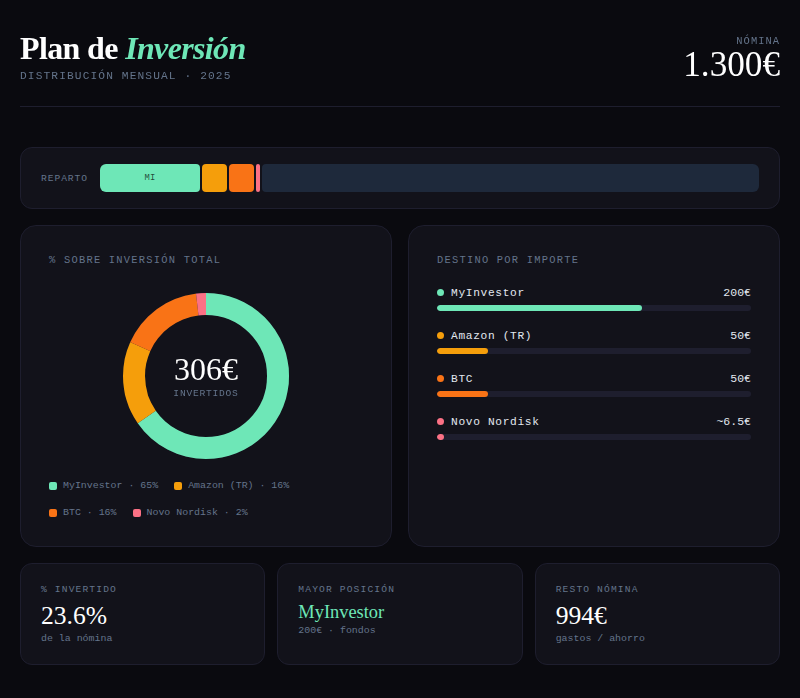Click the 50€ amount for Amazon (TR)
Image resolution: width=800 pixels, height=698 pixels.
[x=740, y=336]
